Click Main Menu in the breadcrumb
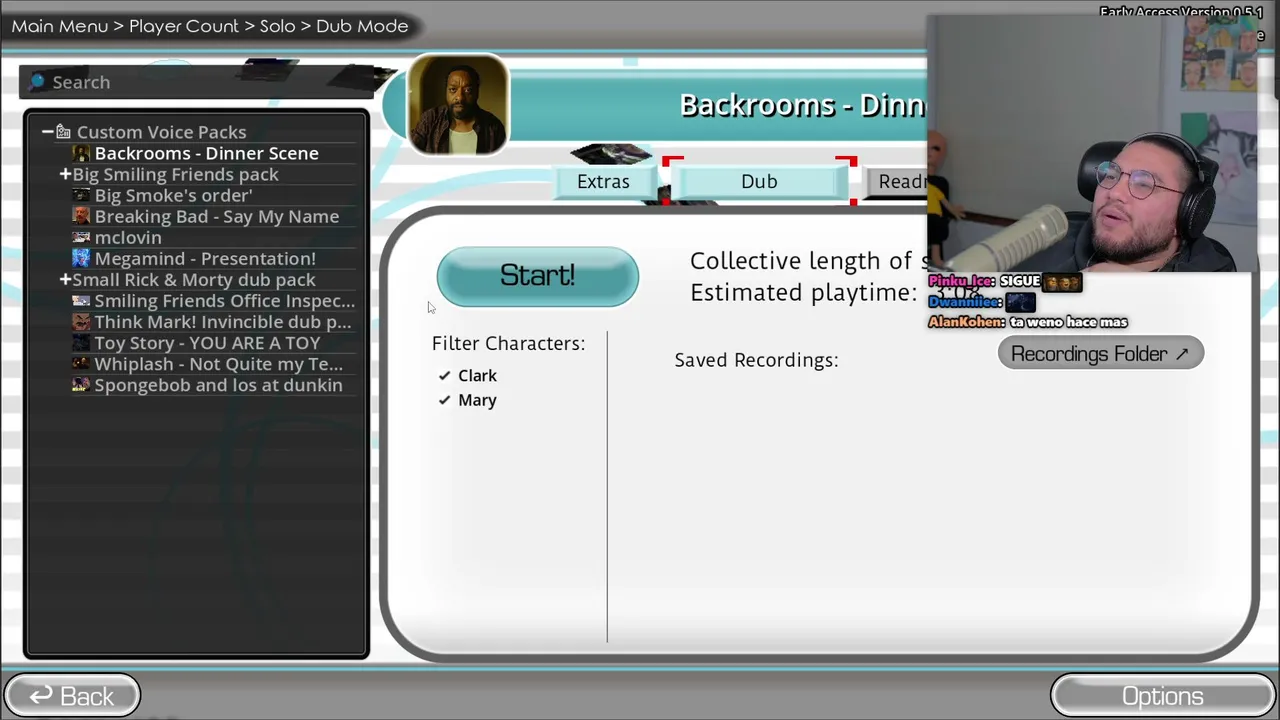 60,26
